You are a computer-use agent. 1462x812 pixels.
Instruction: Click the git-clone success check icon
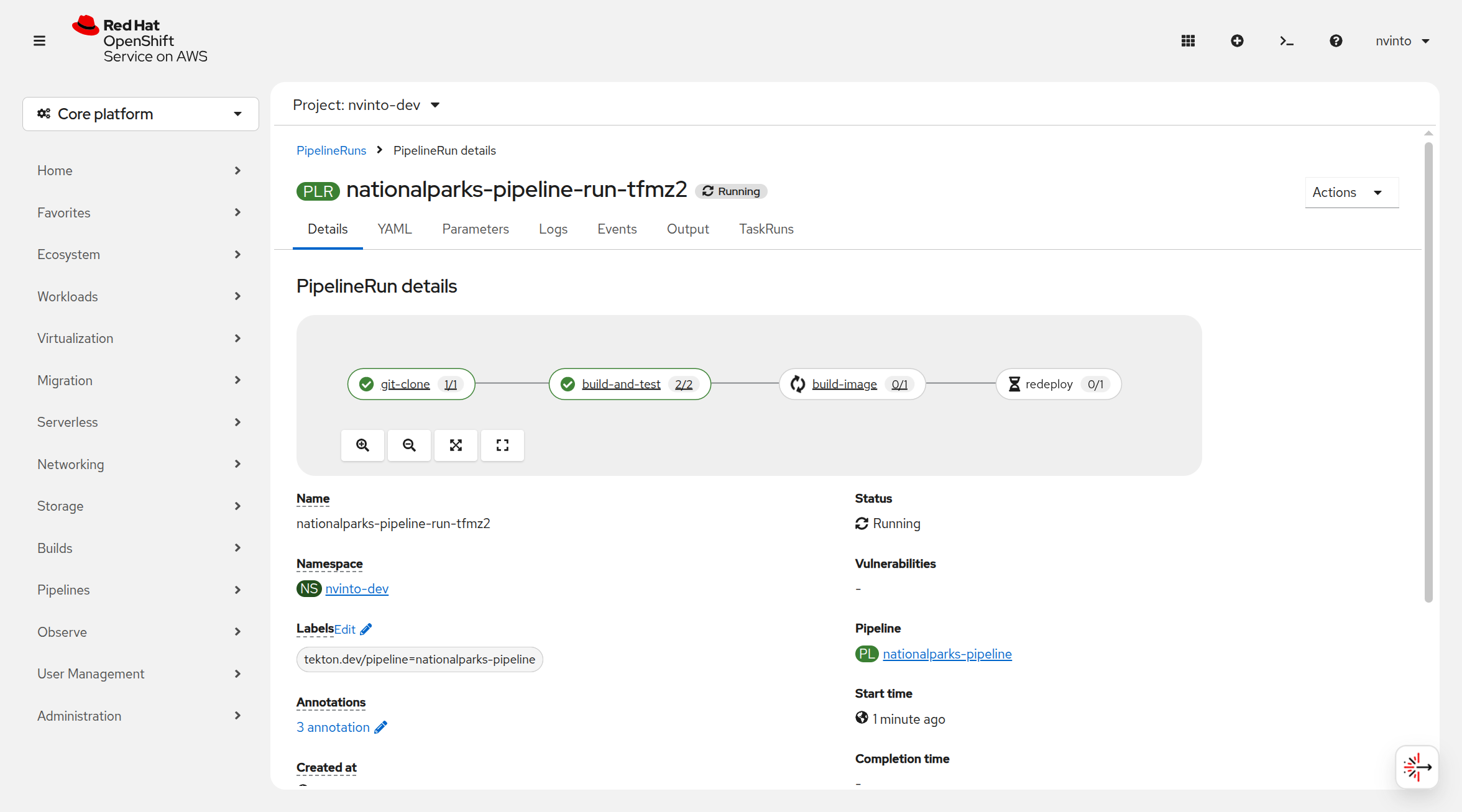(367, 384)
